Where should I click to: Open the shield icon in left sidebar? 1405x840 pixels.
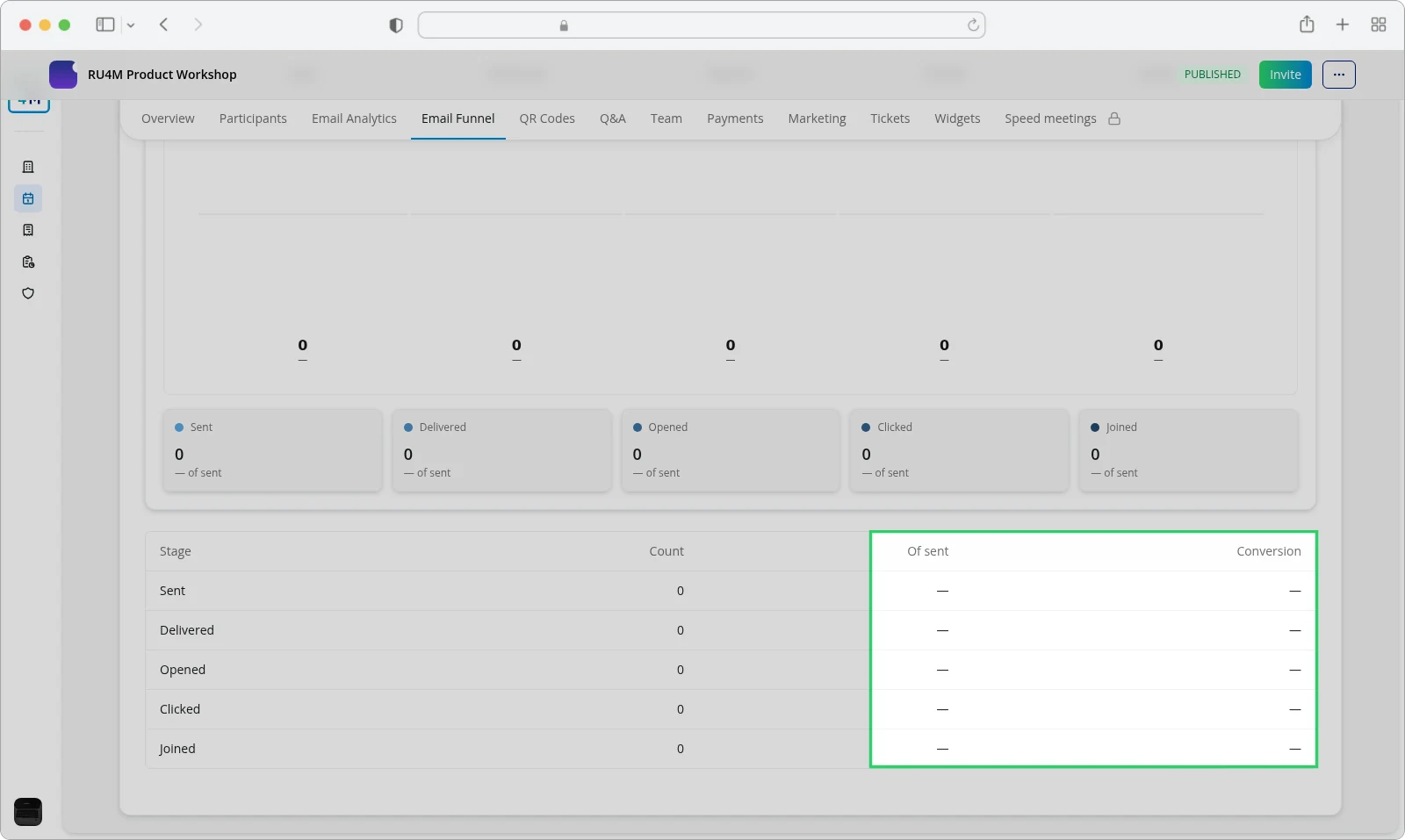pyautogui.click(x=28, y=293)
